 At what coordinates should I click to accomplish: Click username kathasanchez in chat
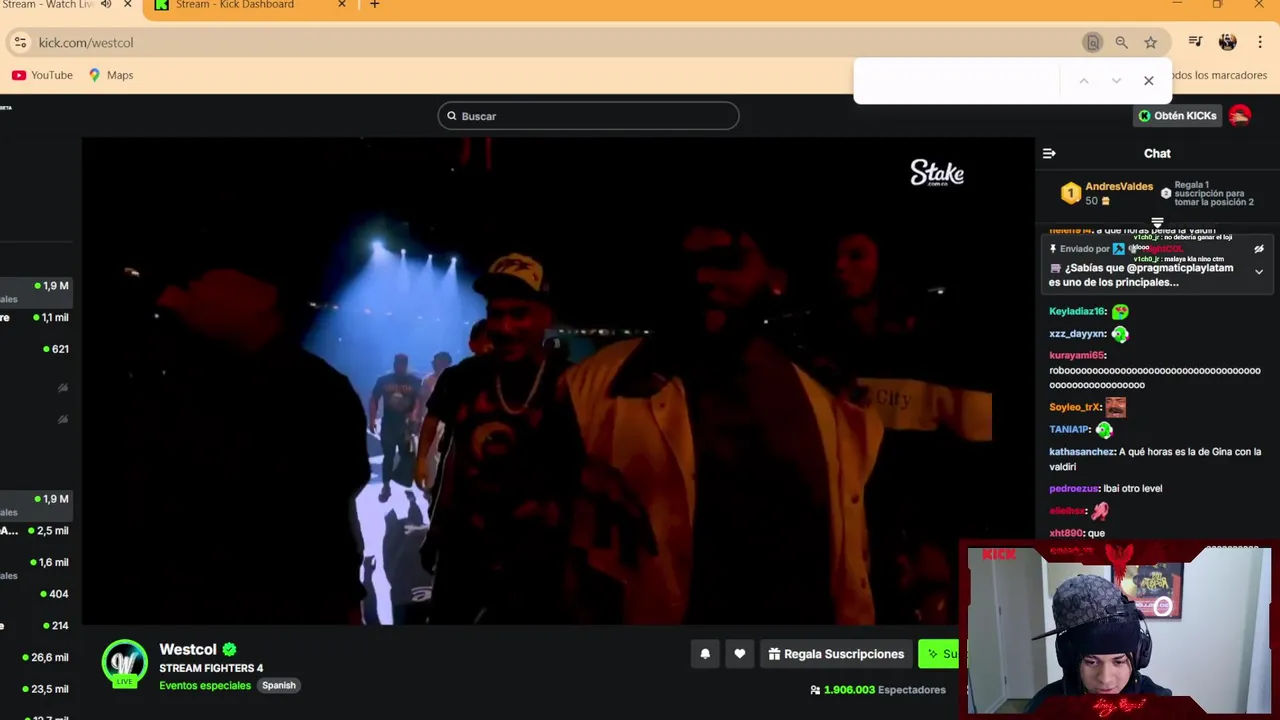[x=1081, y=452]
